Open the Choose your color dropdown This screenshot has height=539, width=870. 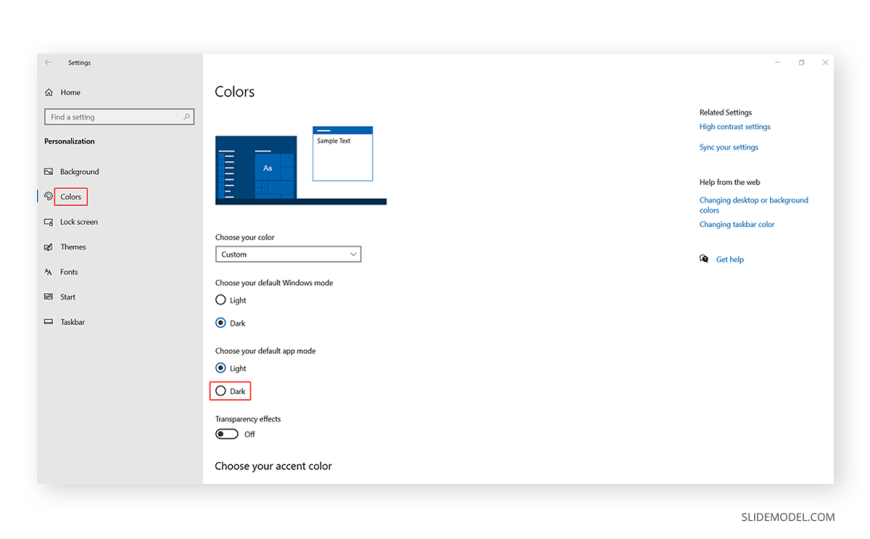click(x=288, y=254)
